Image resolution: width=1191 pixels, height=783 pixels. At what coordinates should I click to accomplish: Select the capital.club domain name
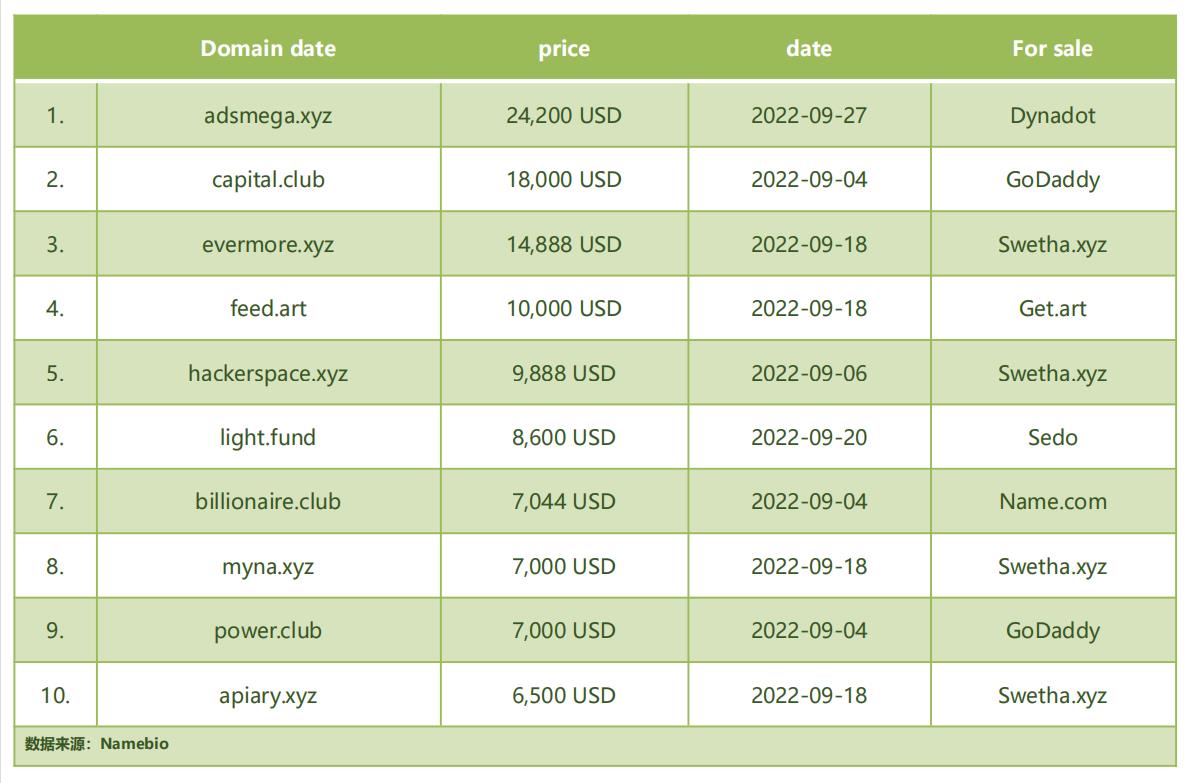click(268, 180)
